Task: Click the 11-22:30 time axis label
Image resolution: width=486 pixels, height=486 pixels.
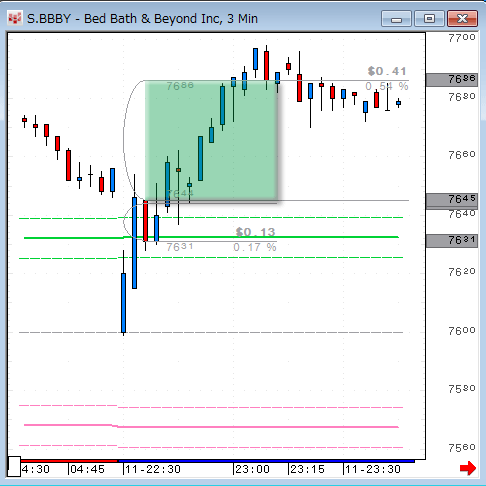Action: tap(153, 469)
